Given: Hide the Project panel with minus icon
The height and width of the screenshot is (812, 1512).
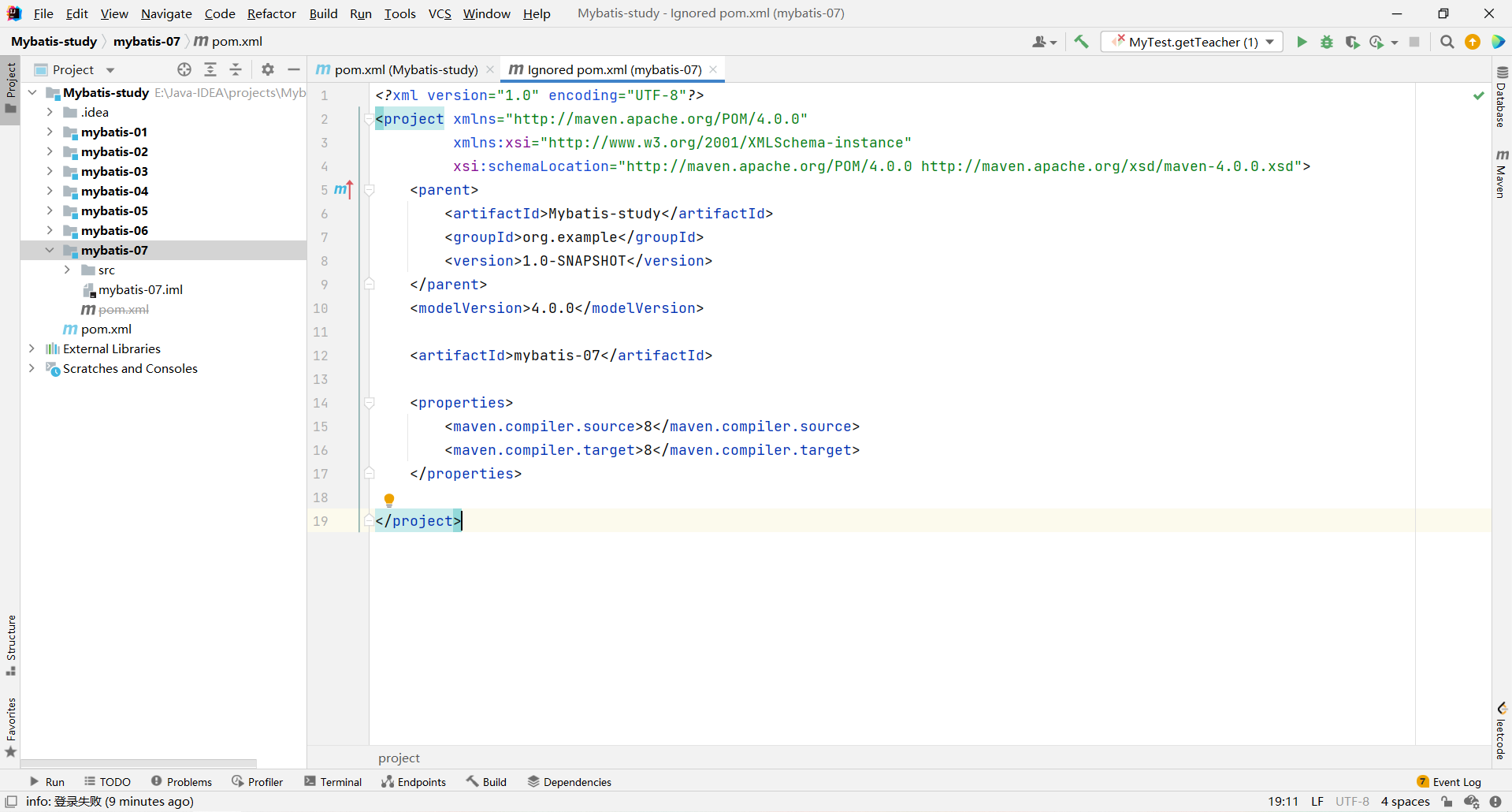Looking at the screenshot, I should tap(294, 69).
